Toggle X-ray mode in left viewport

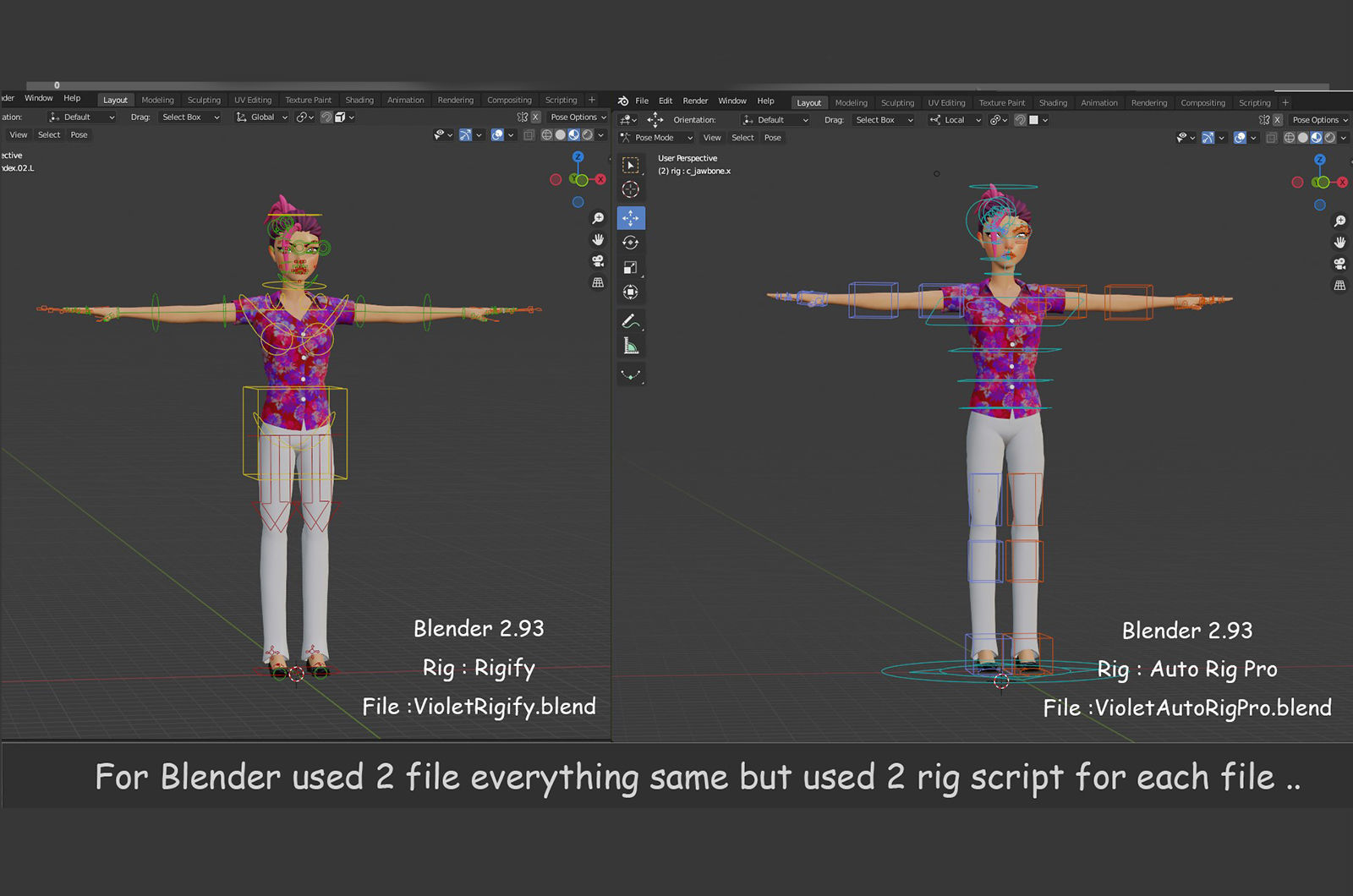click(529, 135)
